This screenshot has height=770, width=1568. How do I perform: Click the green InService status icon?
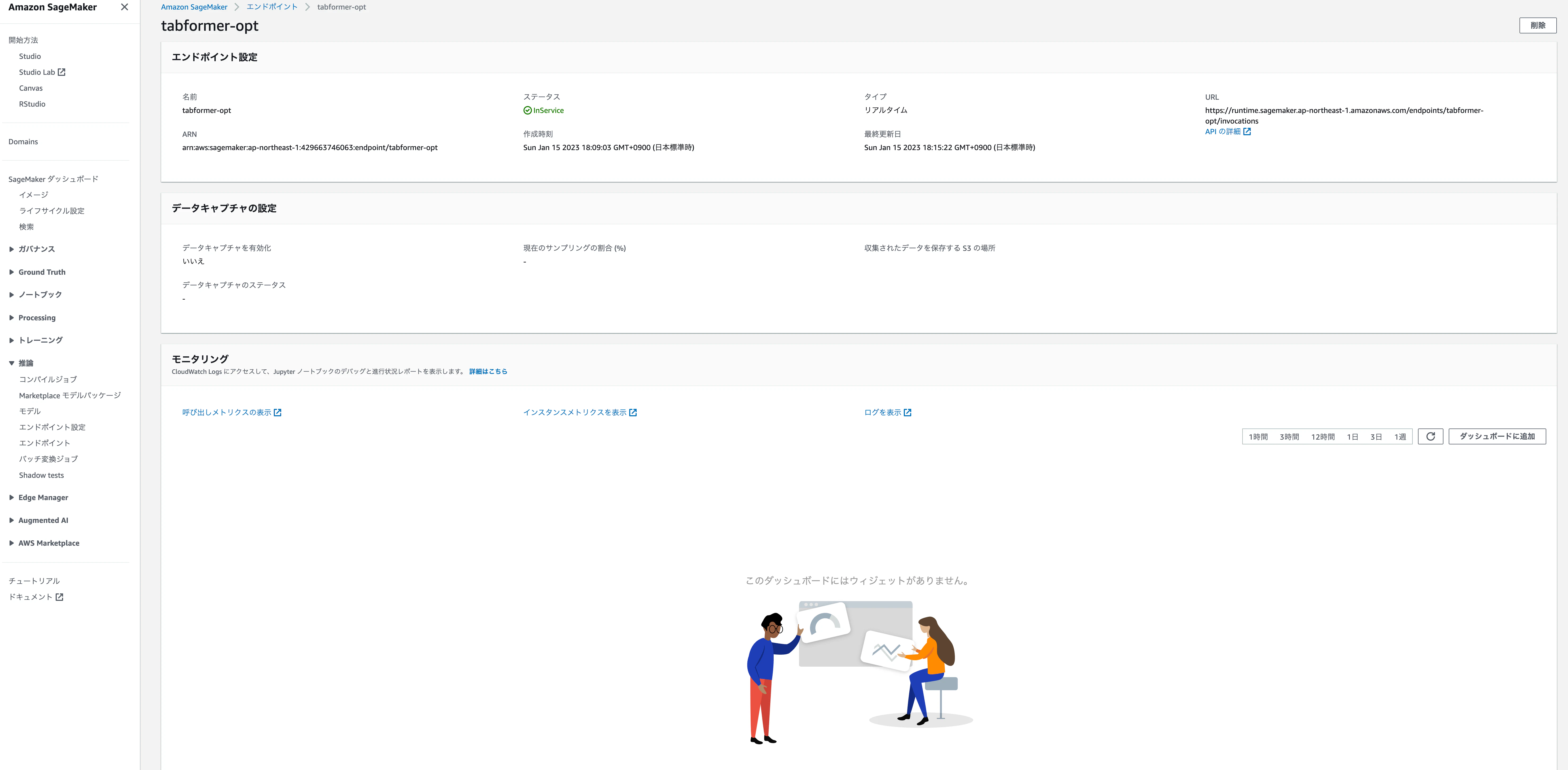(527, 110)
